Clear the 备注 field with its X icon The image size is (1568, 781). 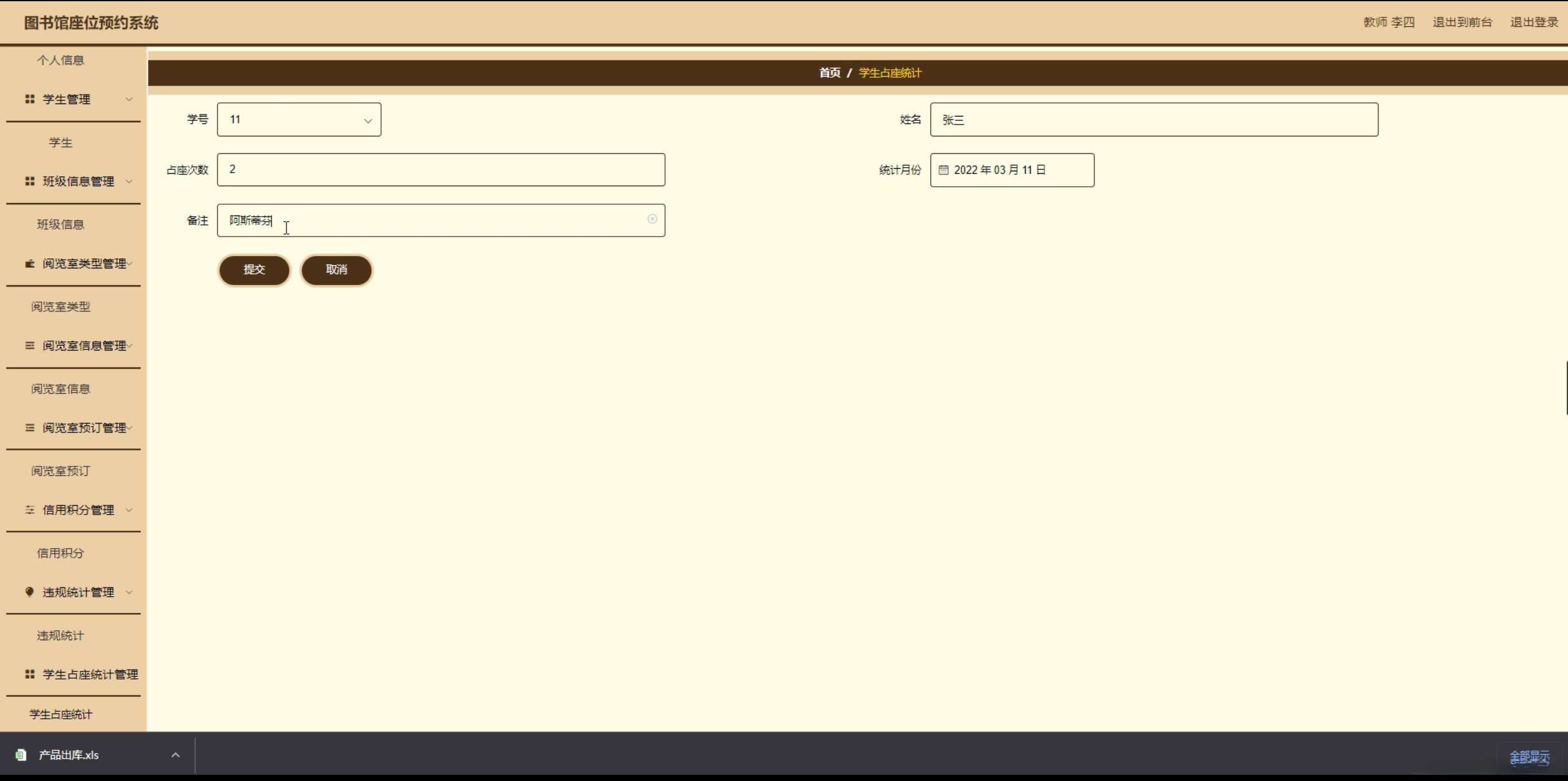tap(652, 219)
